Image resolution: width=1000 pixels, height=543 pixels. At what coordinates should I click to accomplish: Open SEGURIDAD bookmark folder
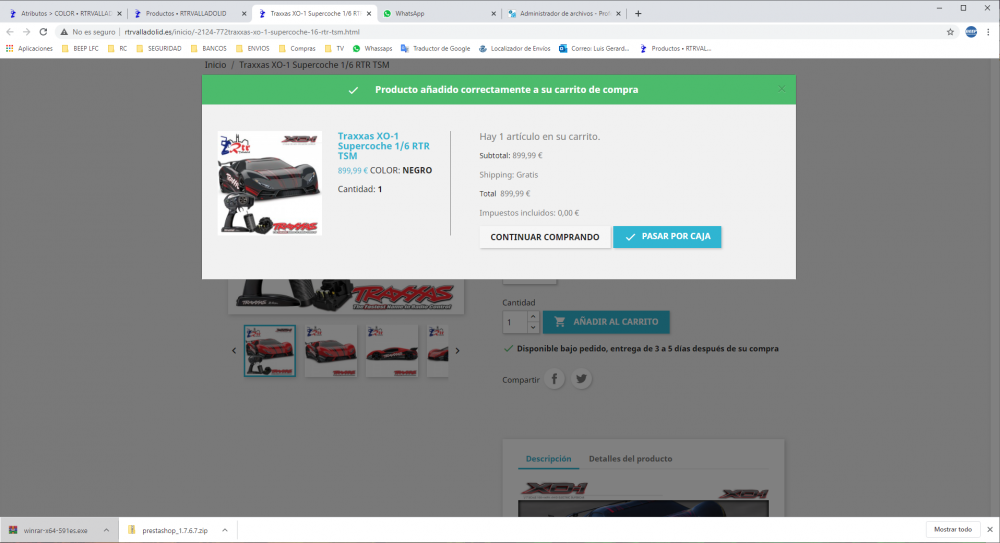tap(159, 48)
